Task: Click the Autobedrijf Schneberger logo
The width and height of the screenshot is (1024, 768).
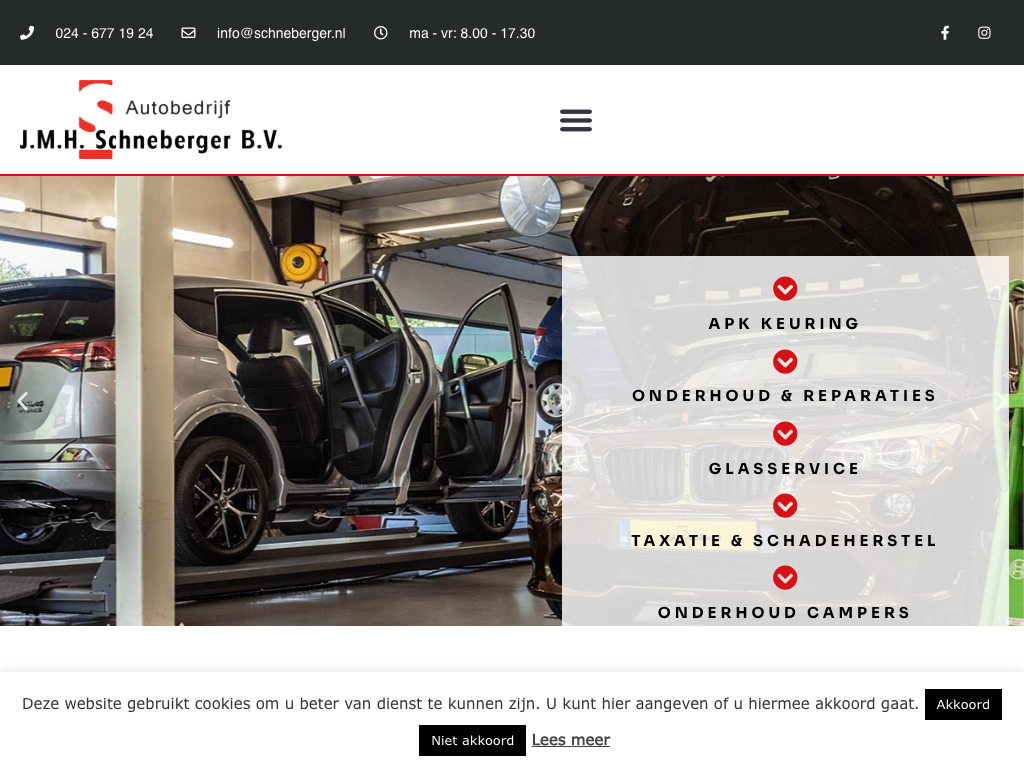Action: 151,120
